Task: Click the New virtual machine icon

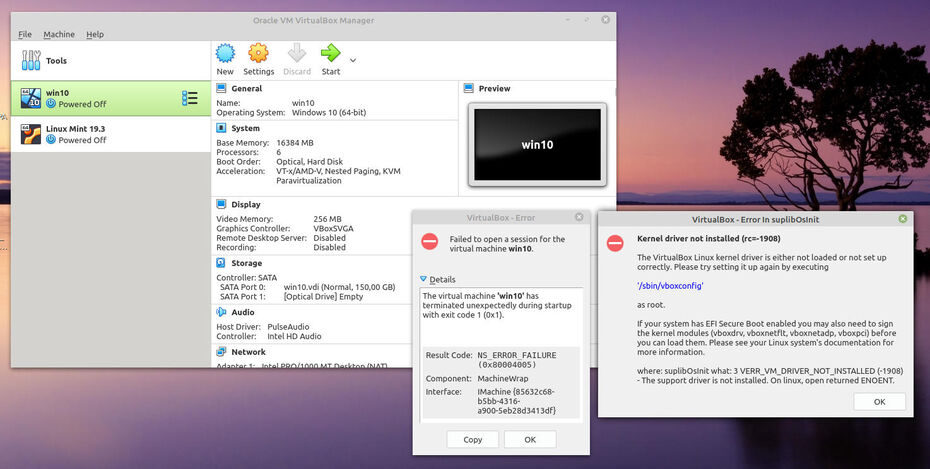Action: tap(225, 54)
